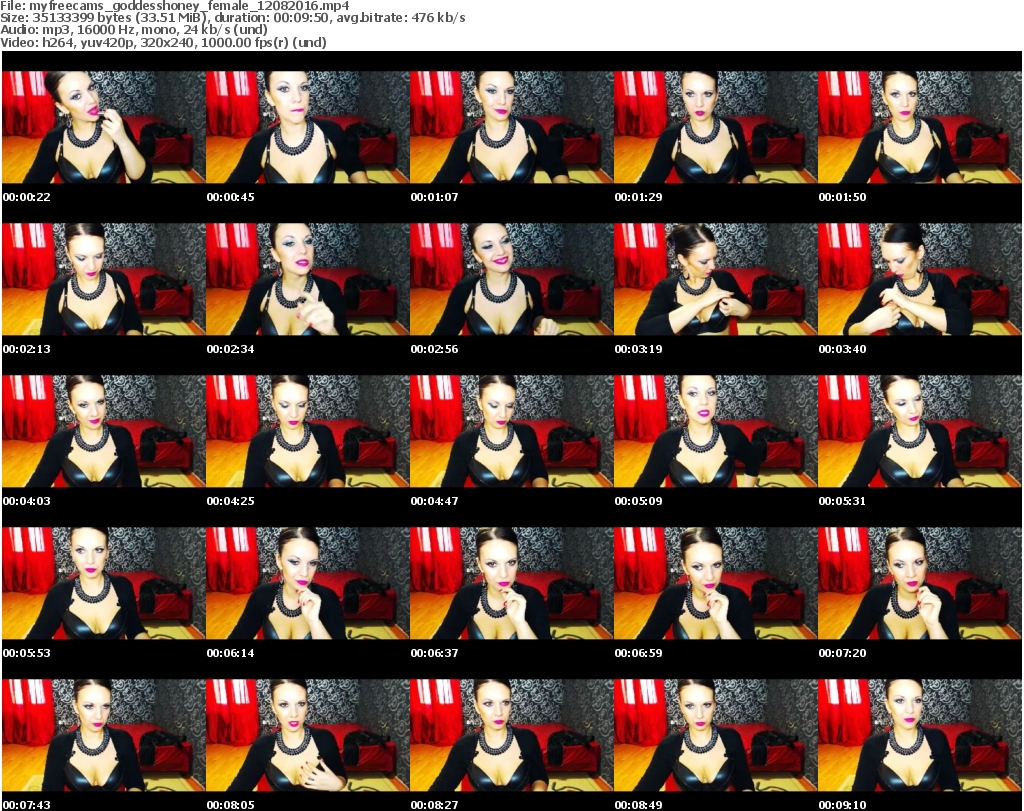The height and width of the screenshot is (811, 1024).
Task: Click the 00:08:49 label in bottom row
Action: [638, 805]
